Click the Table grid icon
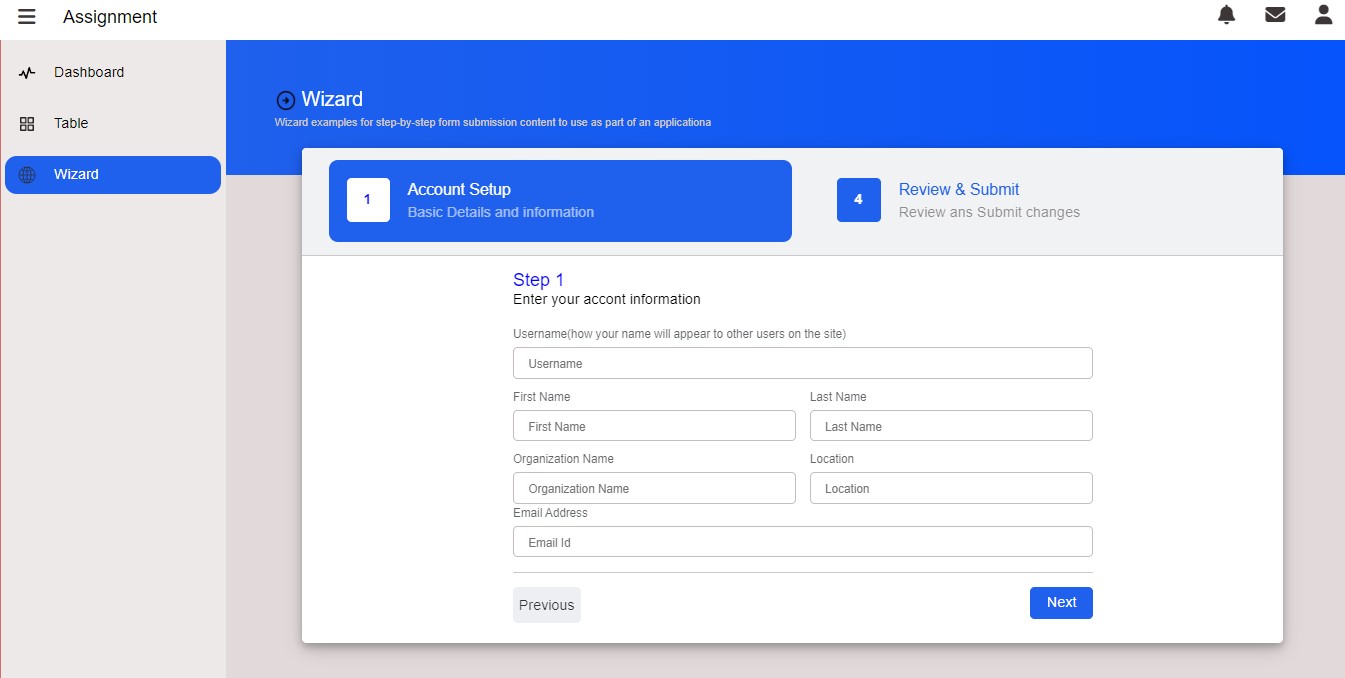The image size is (1345, 678). pyautogui.click(x=27, y=124)
